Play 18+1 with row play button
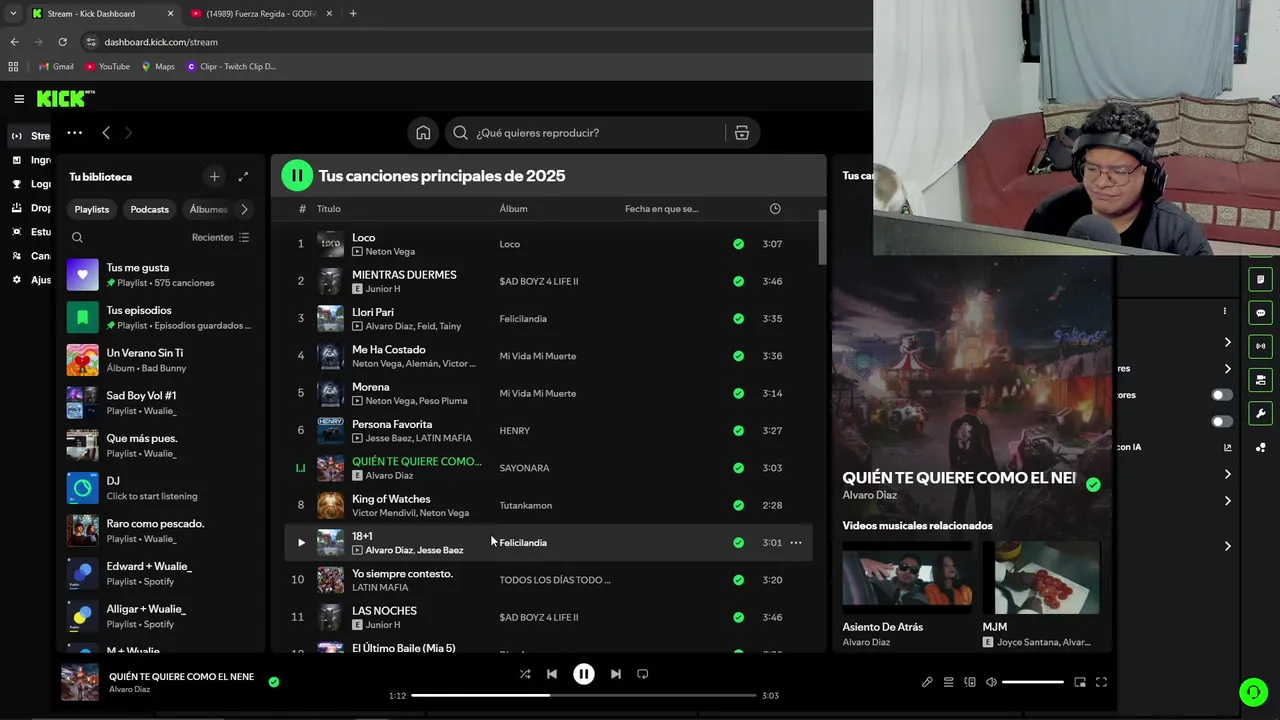1280x720 pixels. [x=301, y=543]
